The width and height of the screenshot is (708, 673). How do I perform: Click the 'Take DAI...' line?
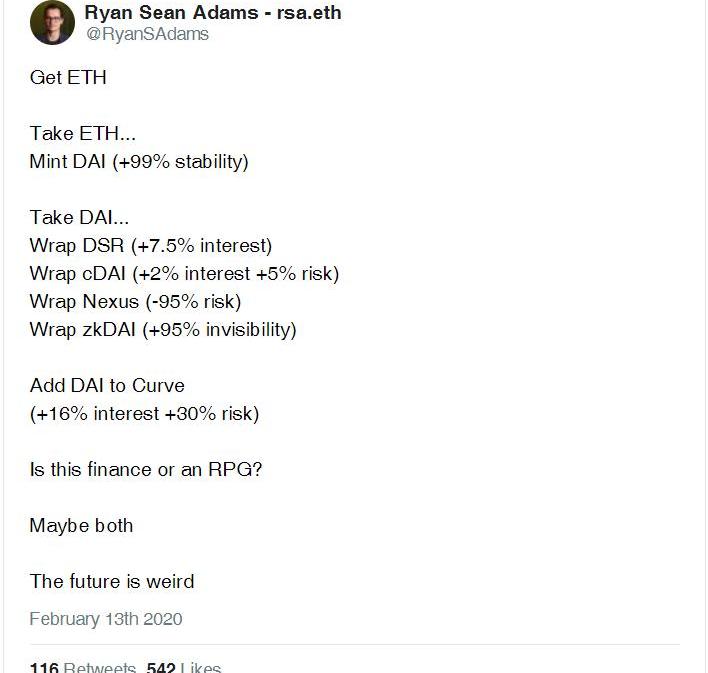[x=79, y=217]
